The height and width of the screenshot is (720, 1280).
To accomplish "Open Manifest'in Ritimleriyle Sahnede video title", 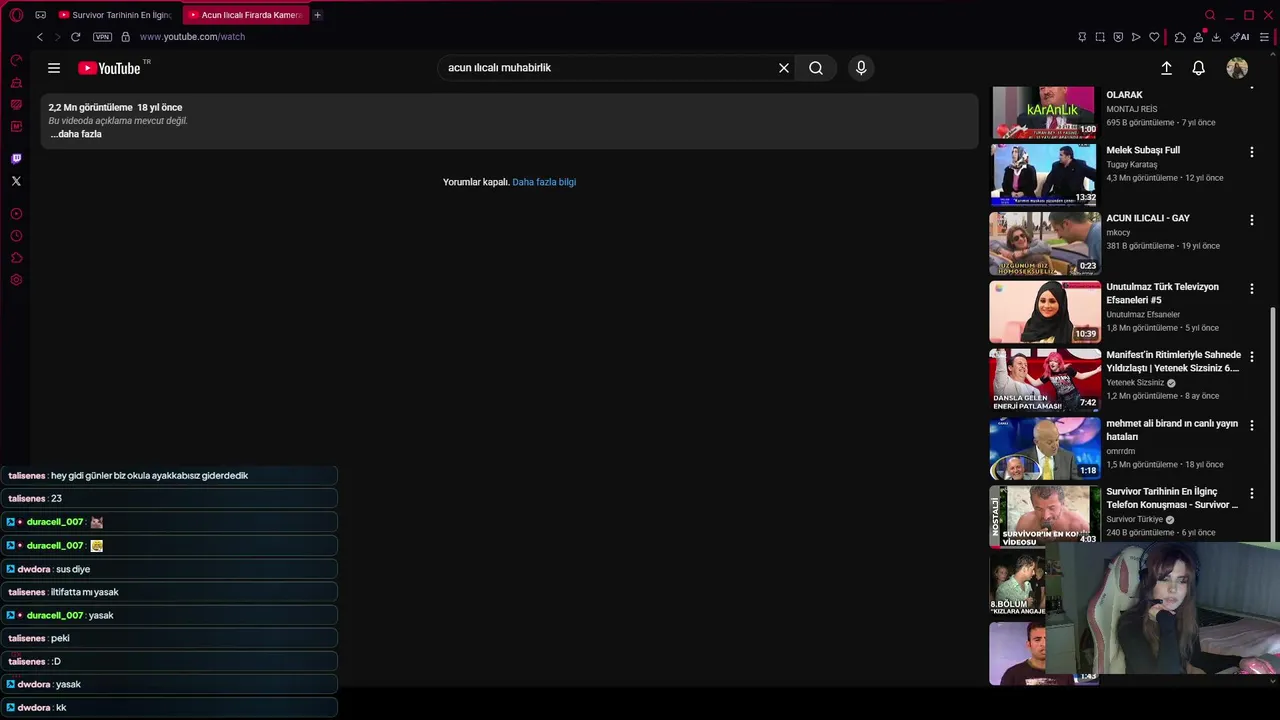I will click(x=1173, y=361).
